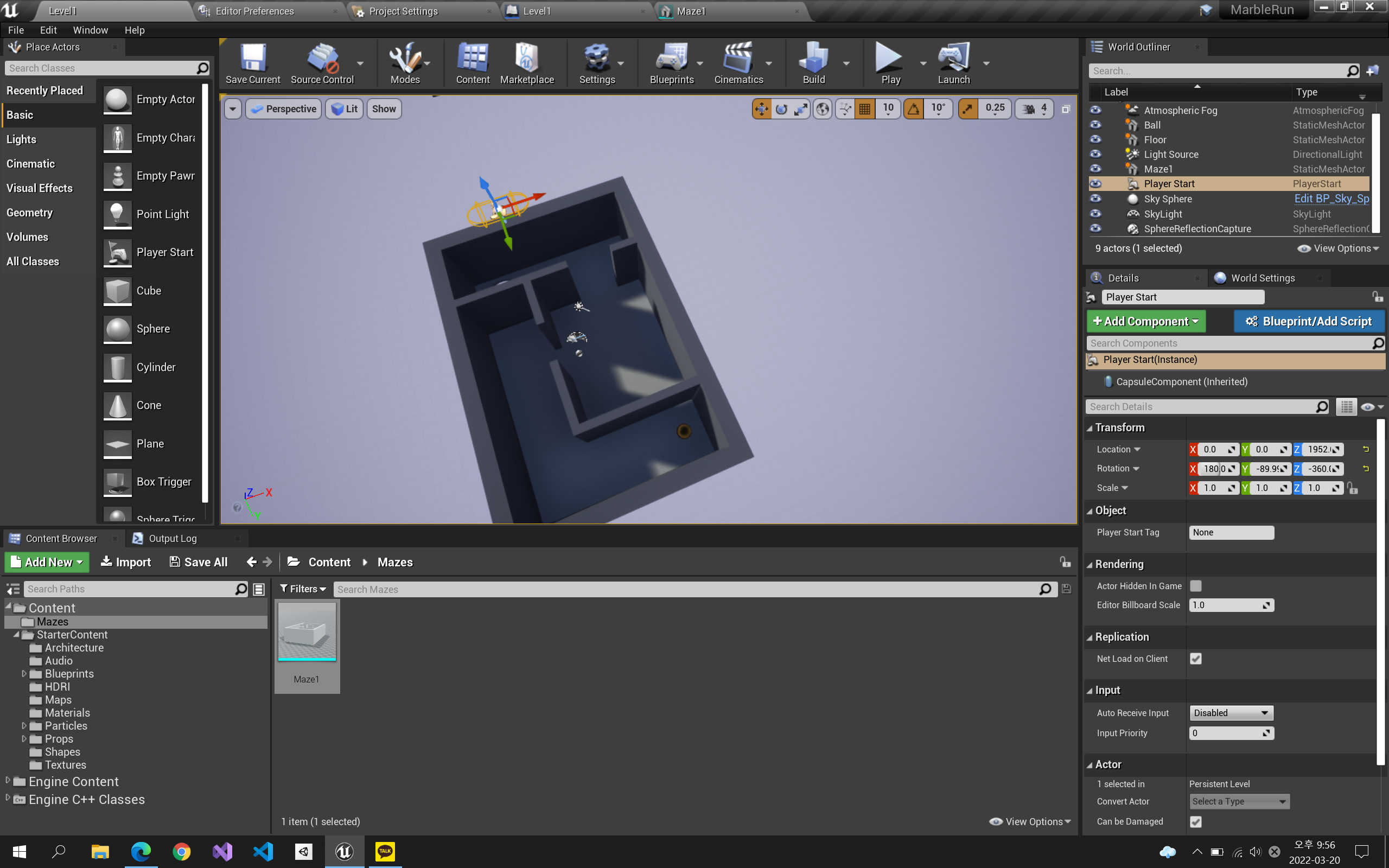Click the Import button in Content Browser

(126, 562)
